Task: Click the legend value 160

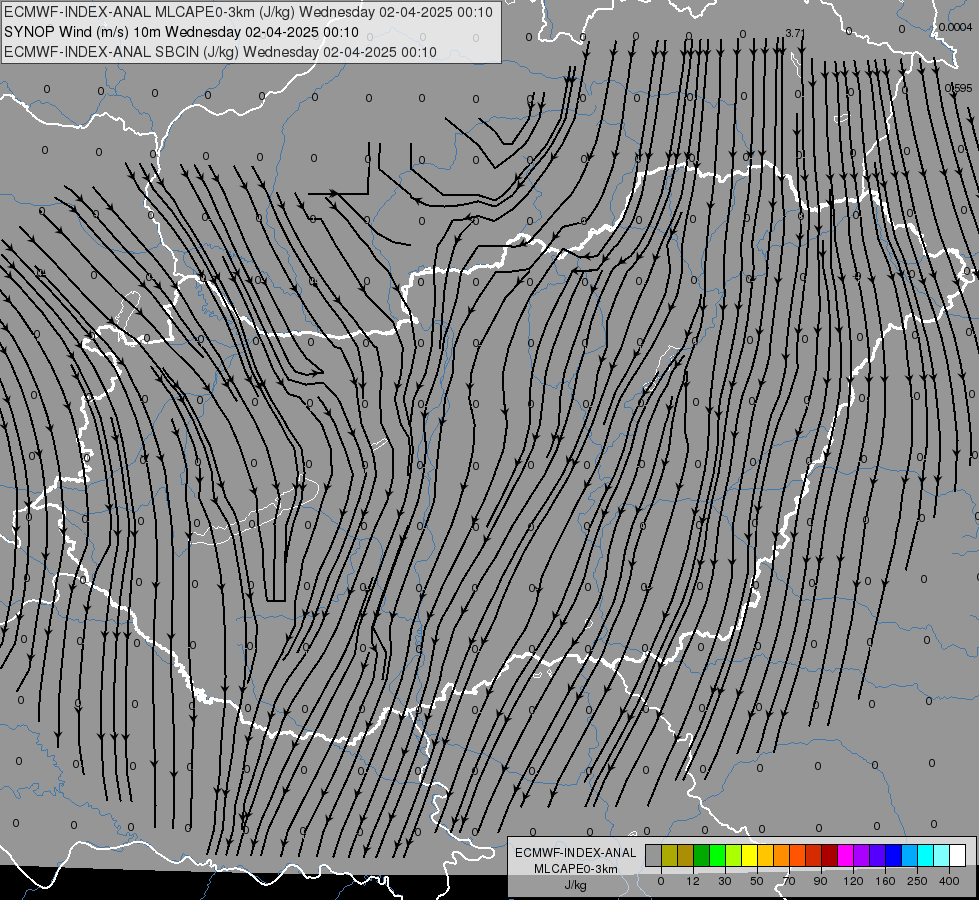Action: (885, 881)
